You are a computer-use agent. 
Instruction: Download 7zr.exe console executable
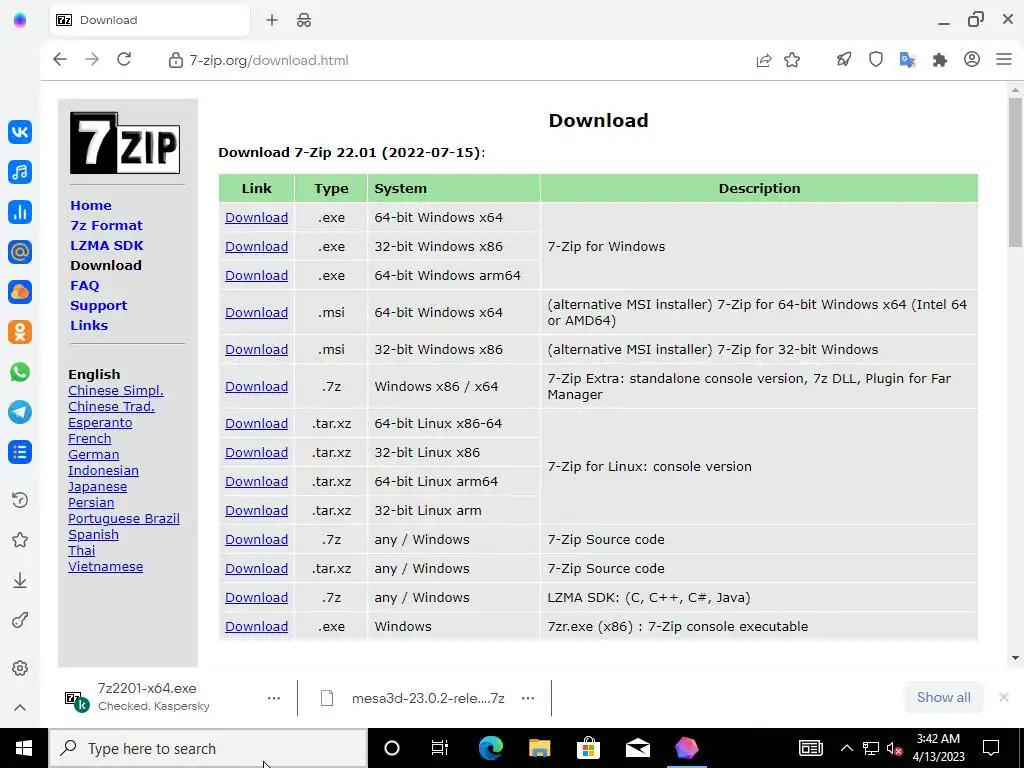click(257, 626)
